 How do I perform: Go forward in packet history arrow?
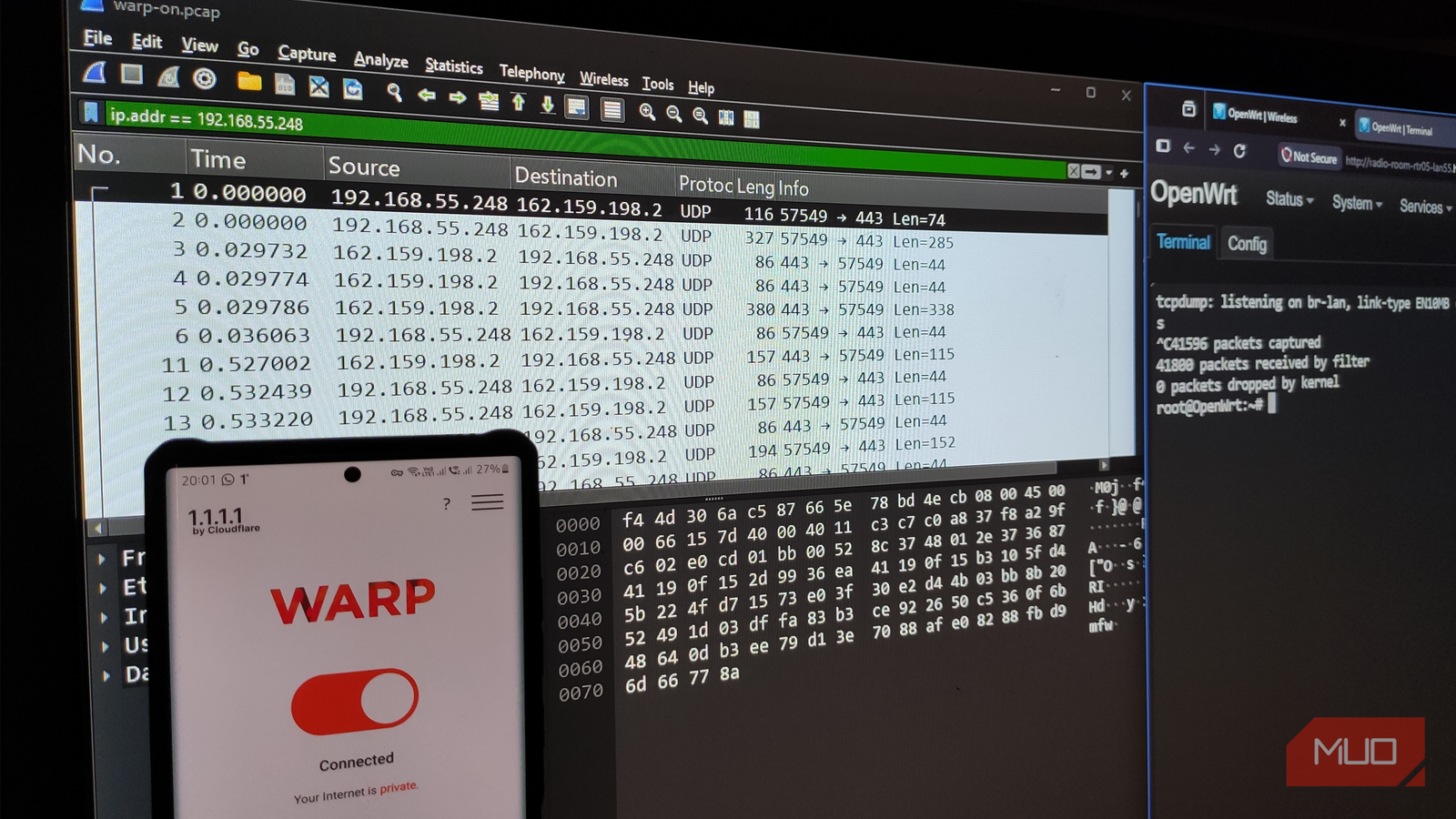458,96
